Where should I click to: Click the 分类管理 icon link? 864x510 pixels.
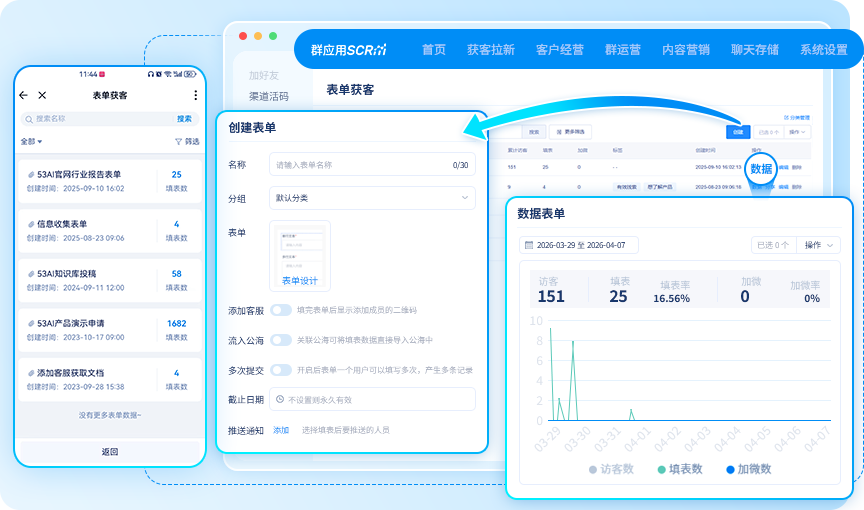click(x=796, y=117)
